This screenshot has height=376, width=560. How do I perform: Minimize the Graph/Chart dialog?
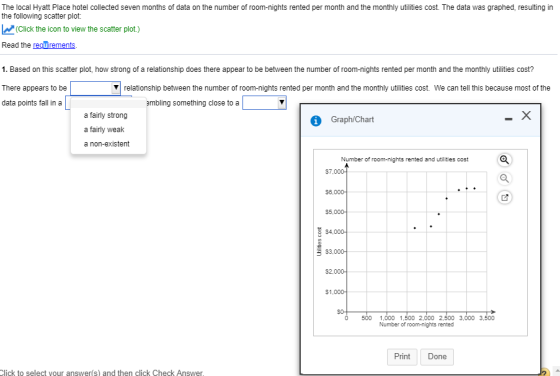[x=509, y=119]
